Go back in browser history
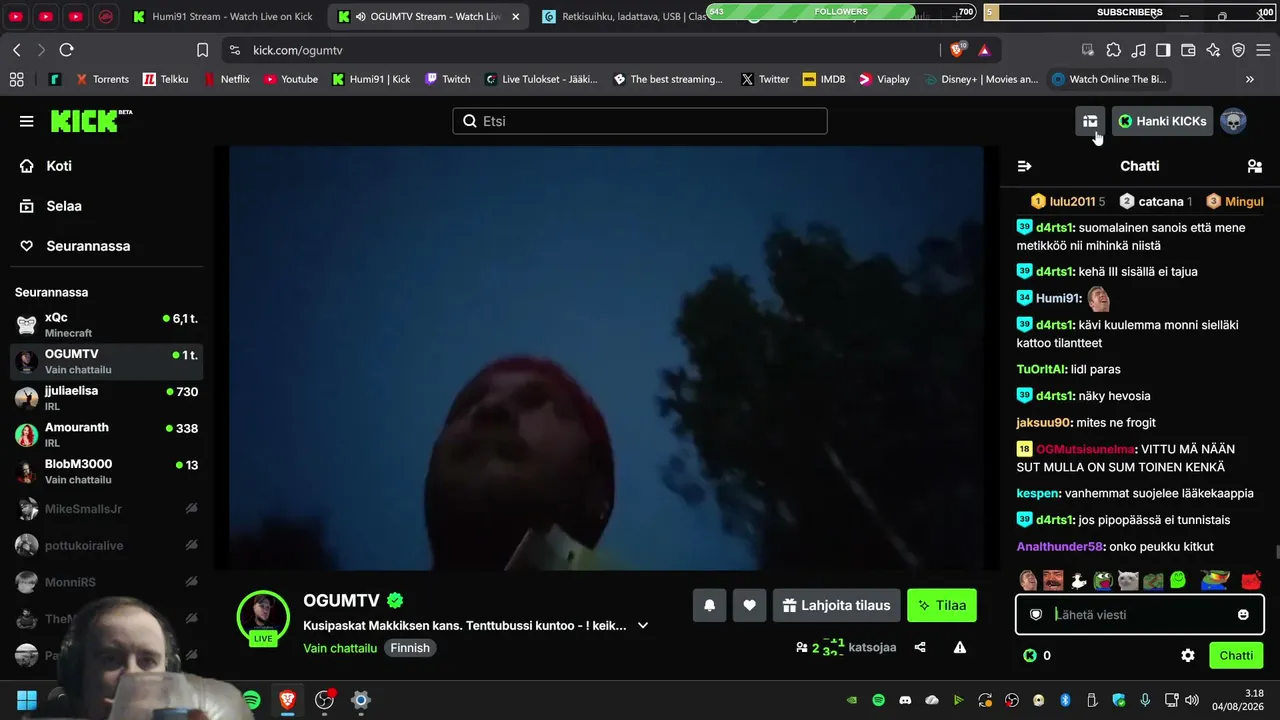The width and height of the screenshot is (1280, 720). click(x=17, y=50)
